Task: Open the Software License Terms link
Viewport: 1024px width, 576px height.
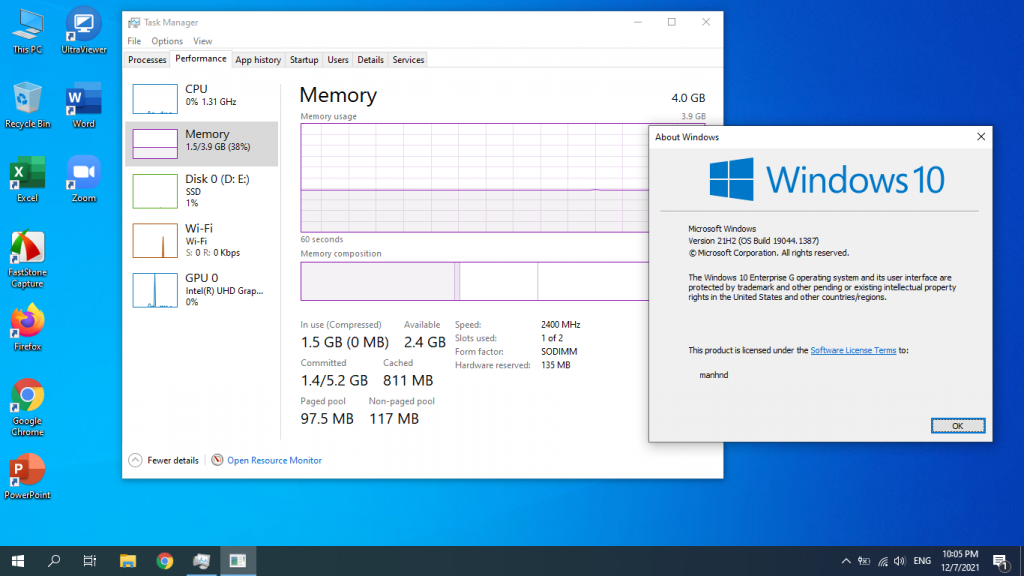Action: pyautogui.click(x=853, y=350)
